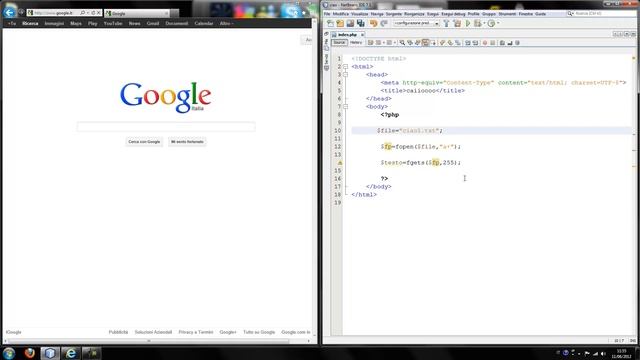Click the Mi sento fortunato button

(187, 142)
